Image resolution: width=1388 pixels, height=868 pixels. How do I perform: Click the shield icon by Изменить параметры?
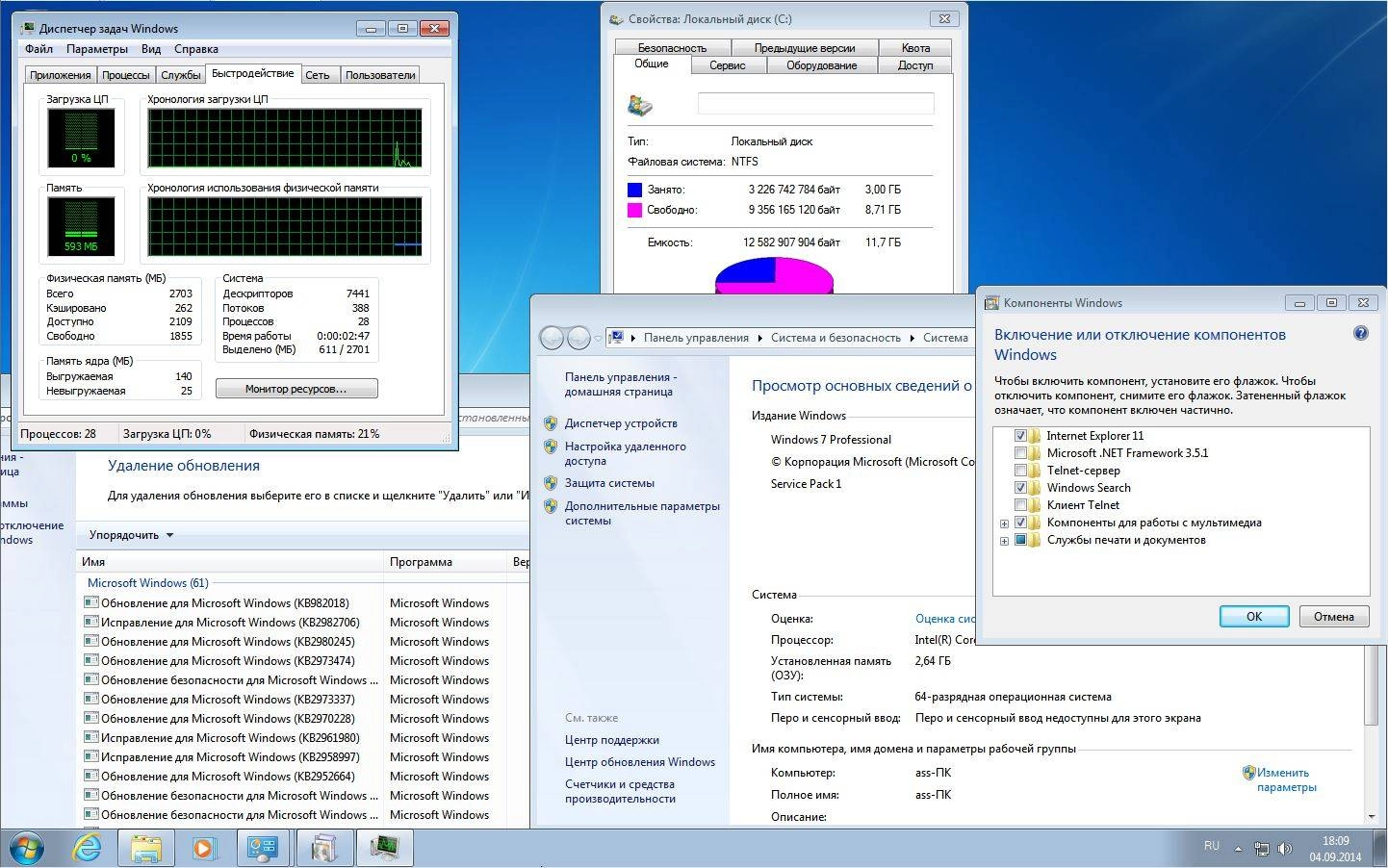(1248, 773)
